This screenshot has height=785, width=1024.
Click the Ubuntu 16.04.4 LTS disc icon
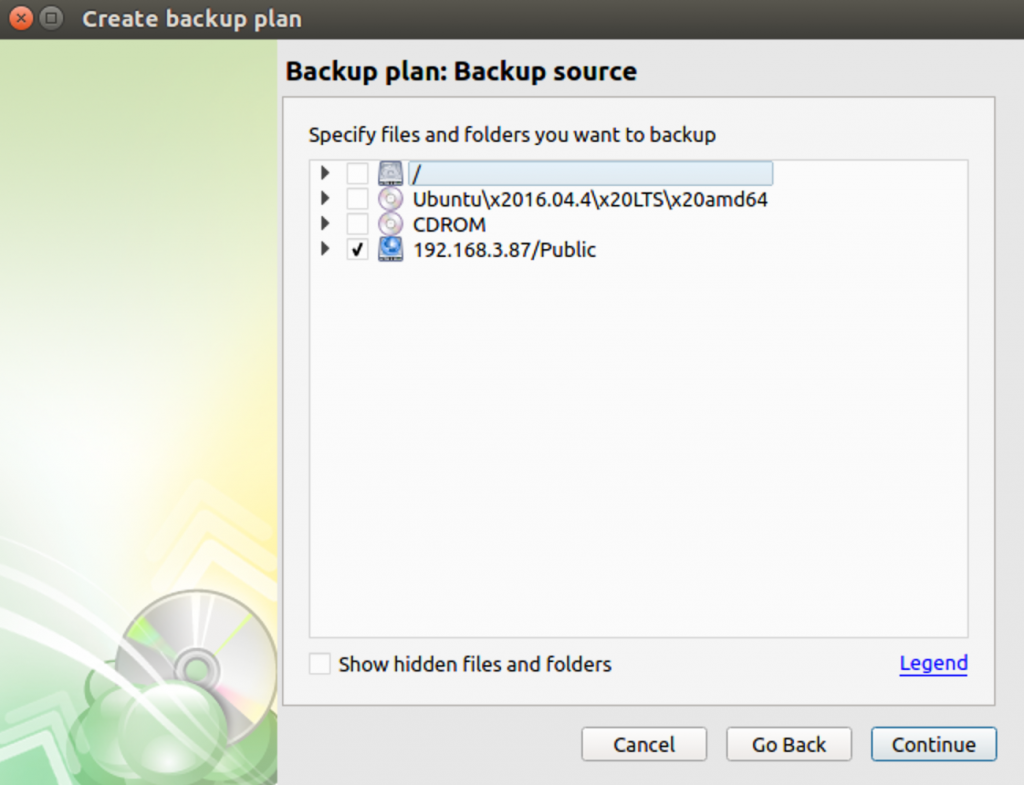(x=391, y=199)
